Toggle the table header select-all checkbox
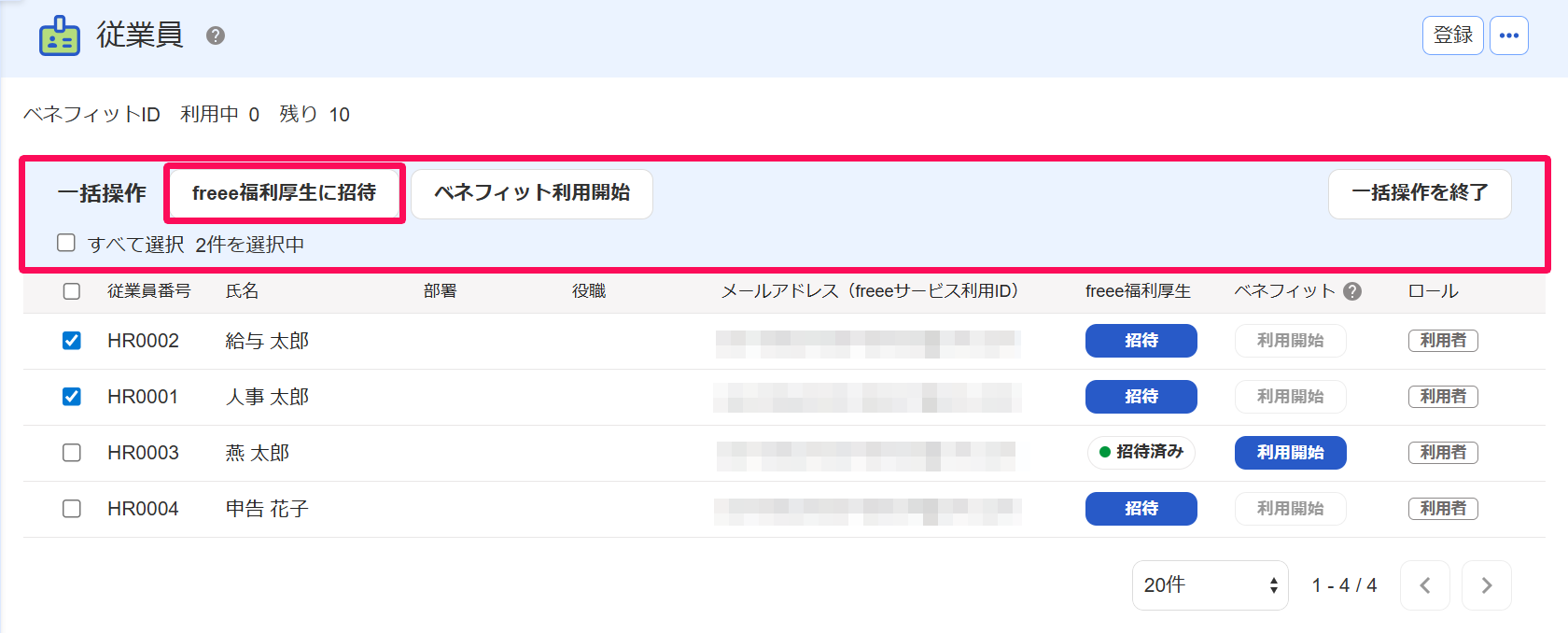Image resolution: width=1568 pixels, height=633 pixels. tap(72, 291)
